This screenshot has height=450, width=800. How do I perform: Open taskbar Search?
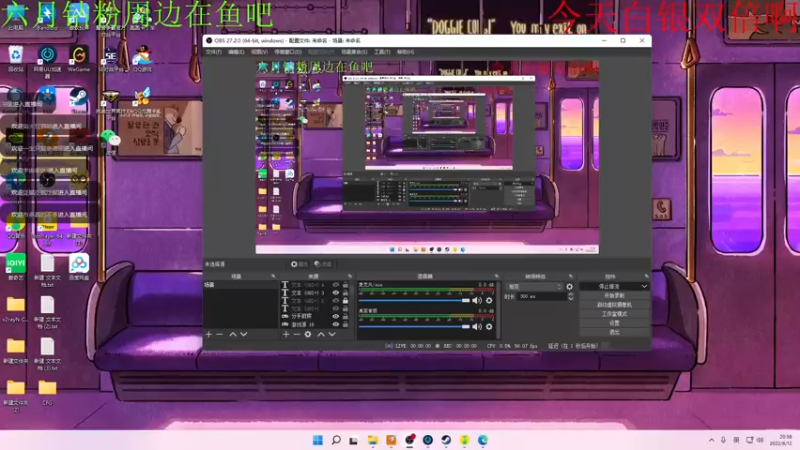click(x=336, y=440)
